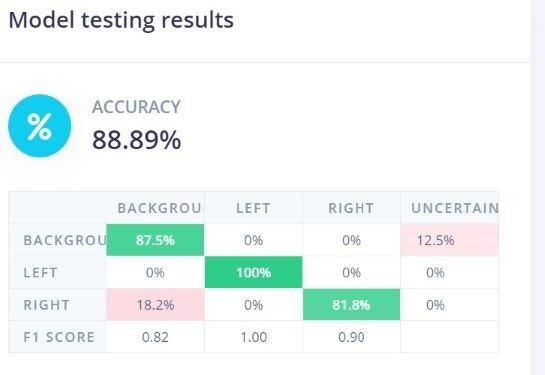Click the ACCURACY label

pyautogui.click(x=136, y=107)
